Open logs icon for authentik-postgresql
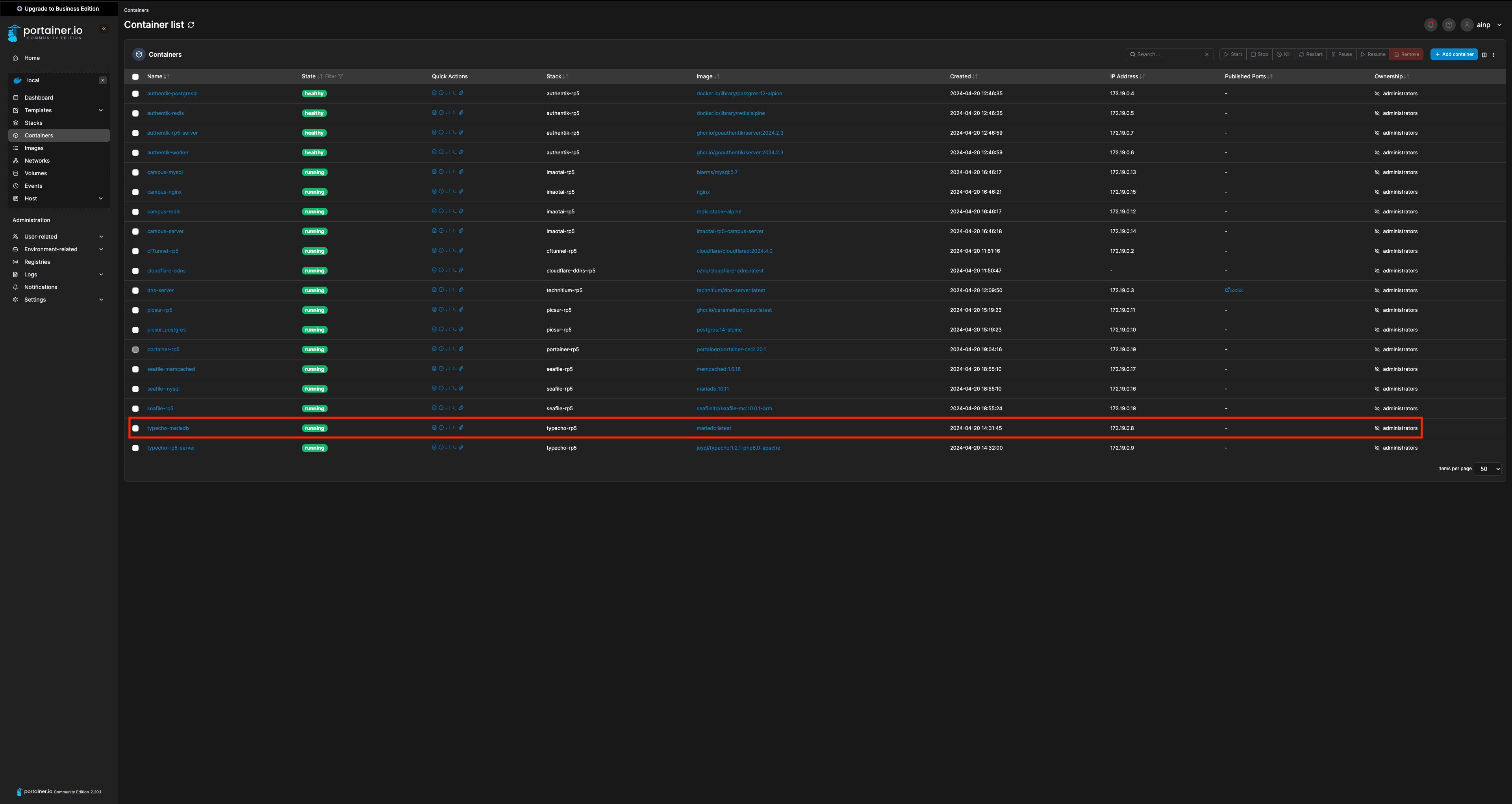Viewport: 1512px width, 804px height. (434, 93)
